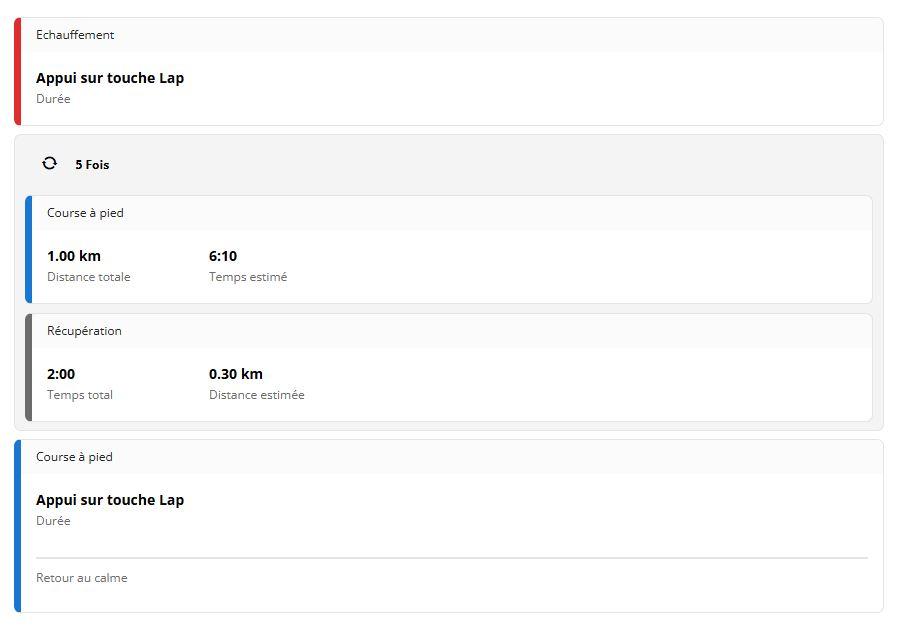Click the "Distance totale" label
The height and width of the screenshot is (626, 900).
point(88,277)
